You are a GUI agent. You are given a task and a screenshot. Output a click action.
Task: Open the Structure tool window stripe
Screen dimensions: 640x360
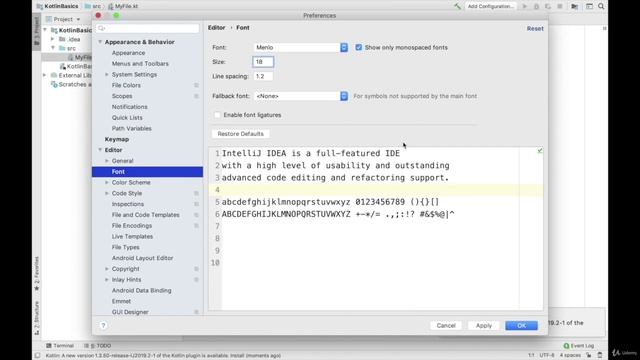click(x=37, y=318)
